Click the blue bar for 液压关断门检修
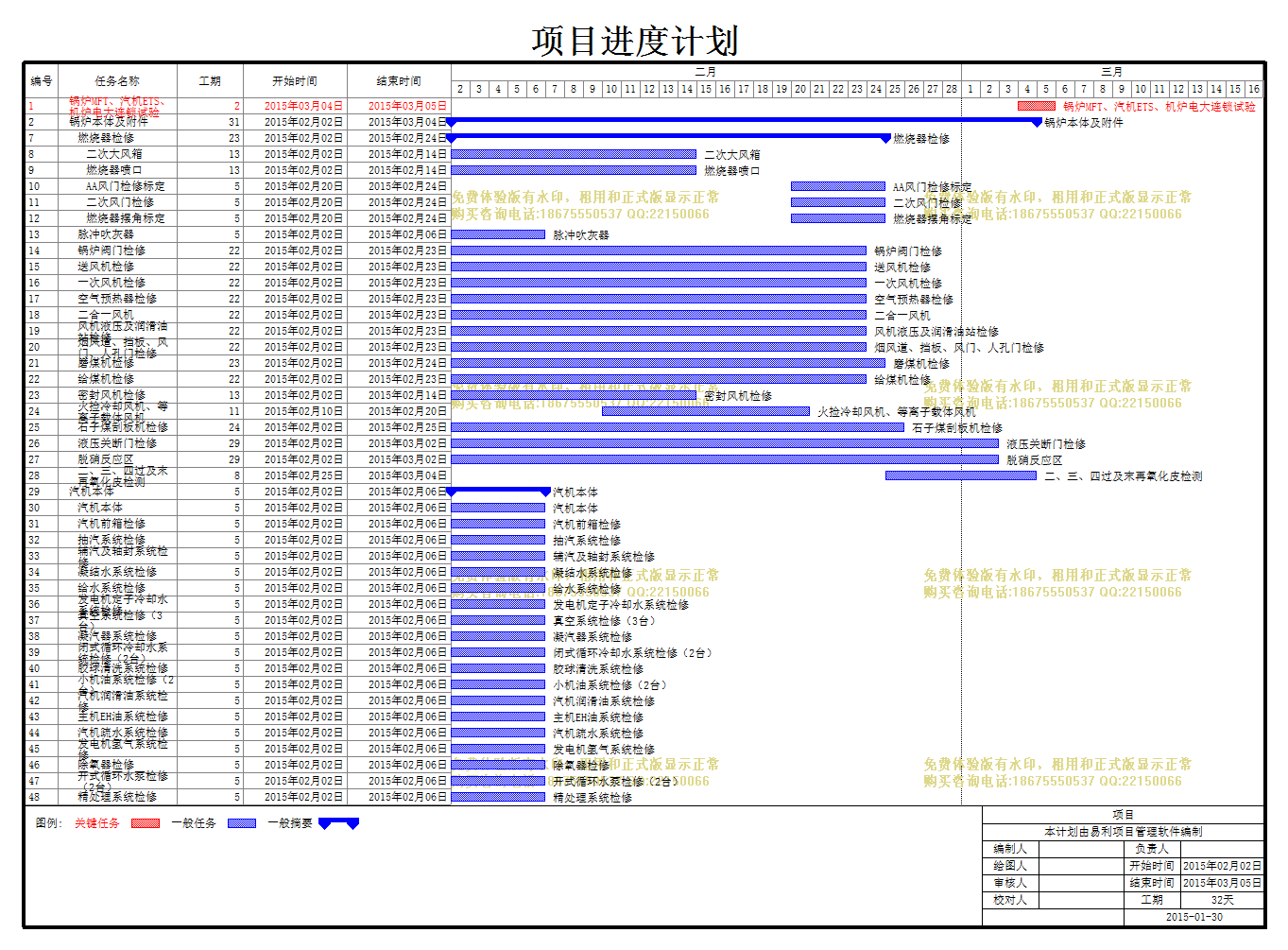 pyautogui.click(x=725, y=443)
